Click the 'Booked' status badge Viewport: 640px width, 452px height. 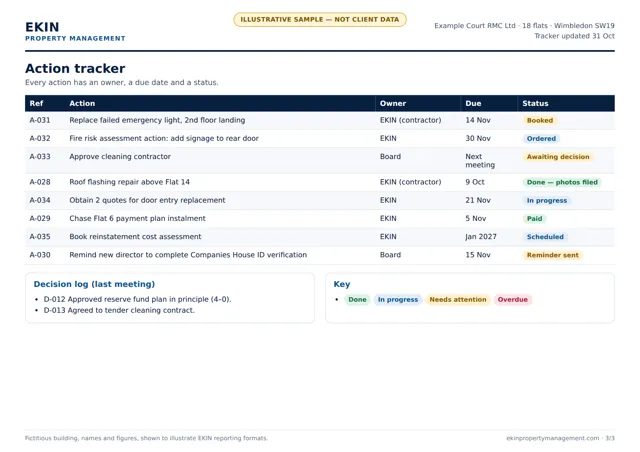(540, 120)
